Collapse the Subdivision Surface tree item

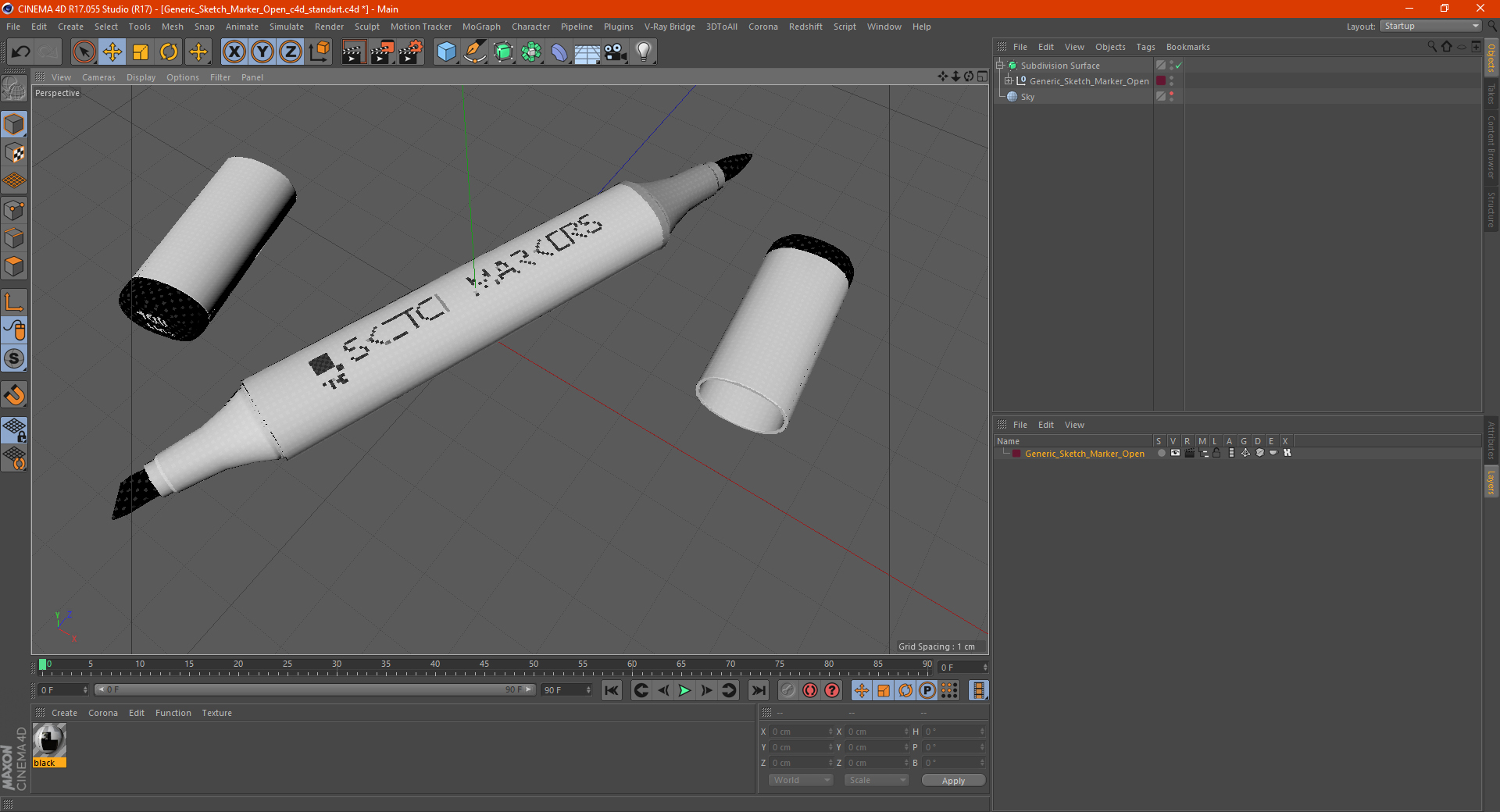[x=1000, y=66]
